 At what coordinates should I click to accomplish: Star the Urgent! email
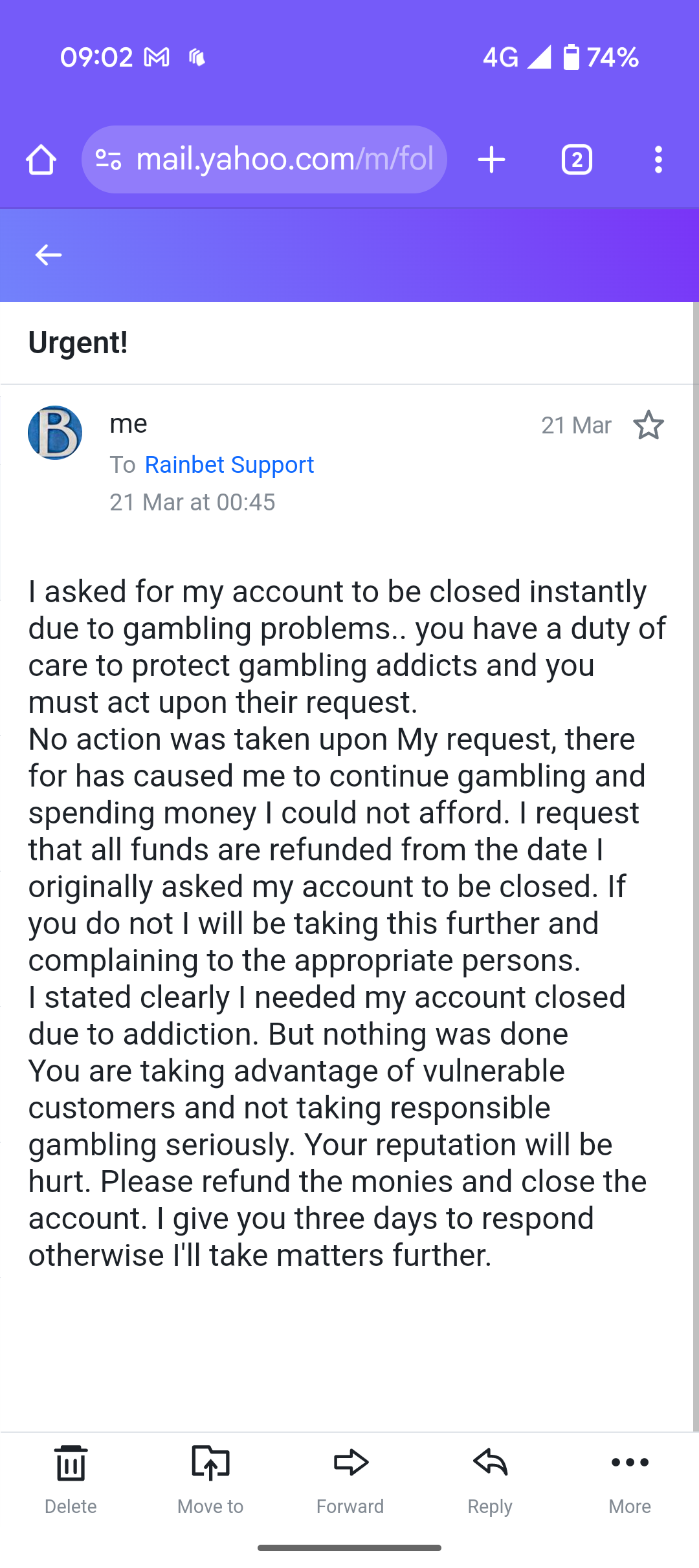648,426
